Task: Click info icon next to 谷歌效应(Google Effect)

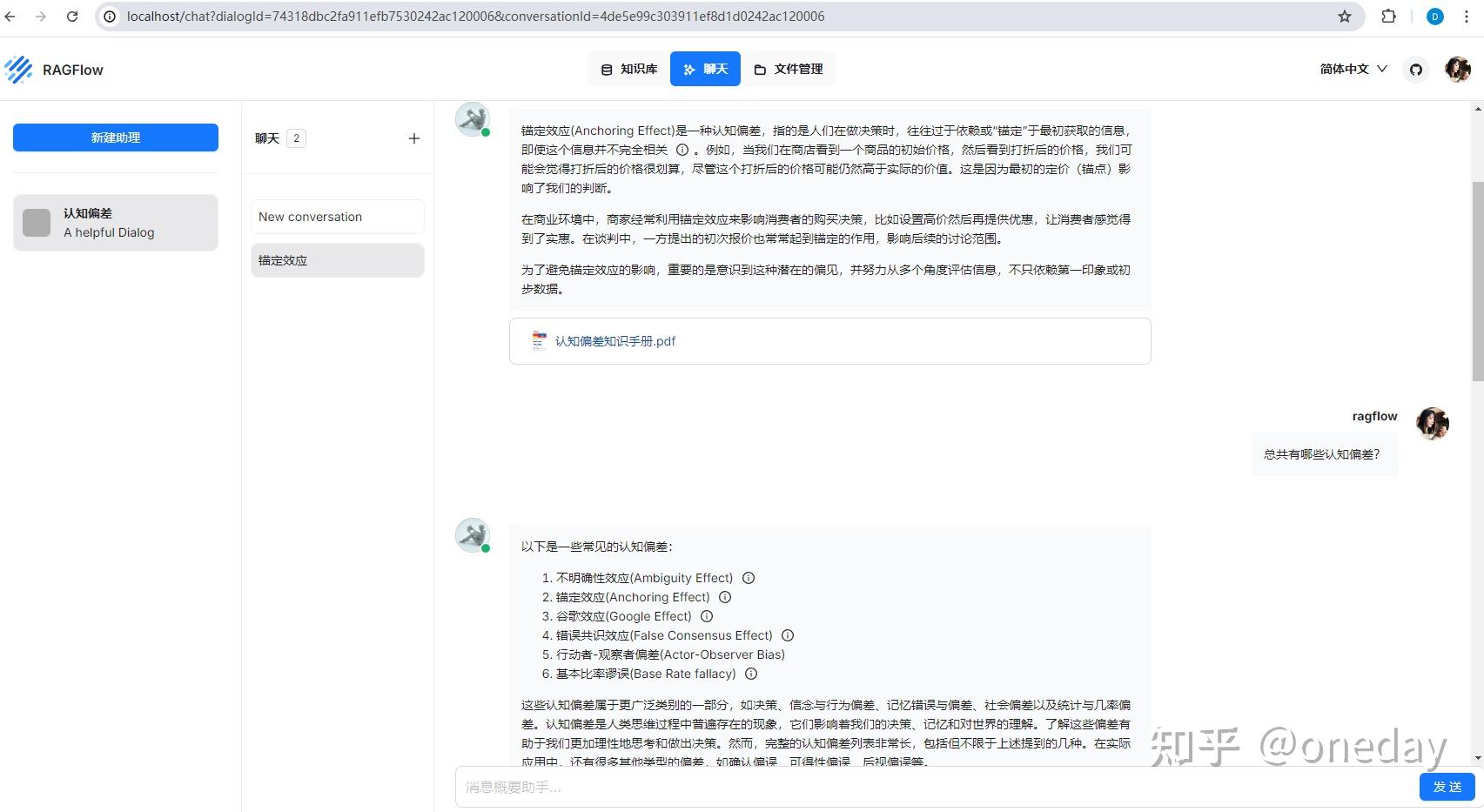Action: (x=706, y=616)
